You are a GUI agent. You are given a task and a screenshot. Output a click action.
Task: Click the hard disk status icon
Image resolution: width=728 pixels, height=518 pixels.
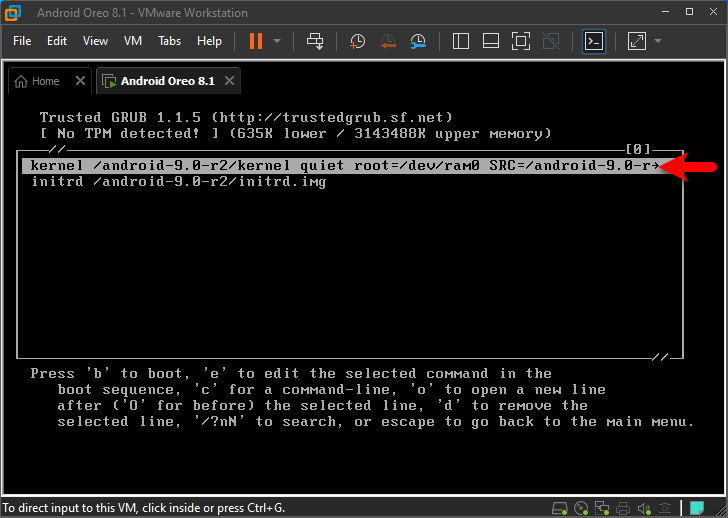click(559, 508)
